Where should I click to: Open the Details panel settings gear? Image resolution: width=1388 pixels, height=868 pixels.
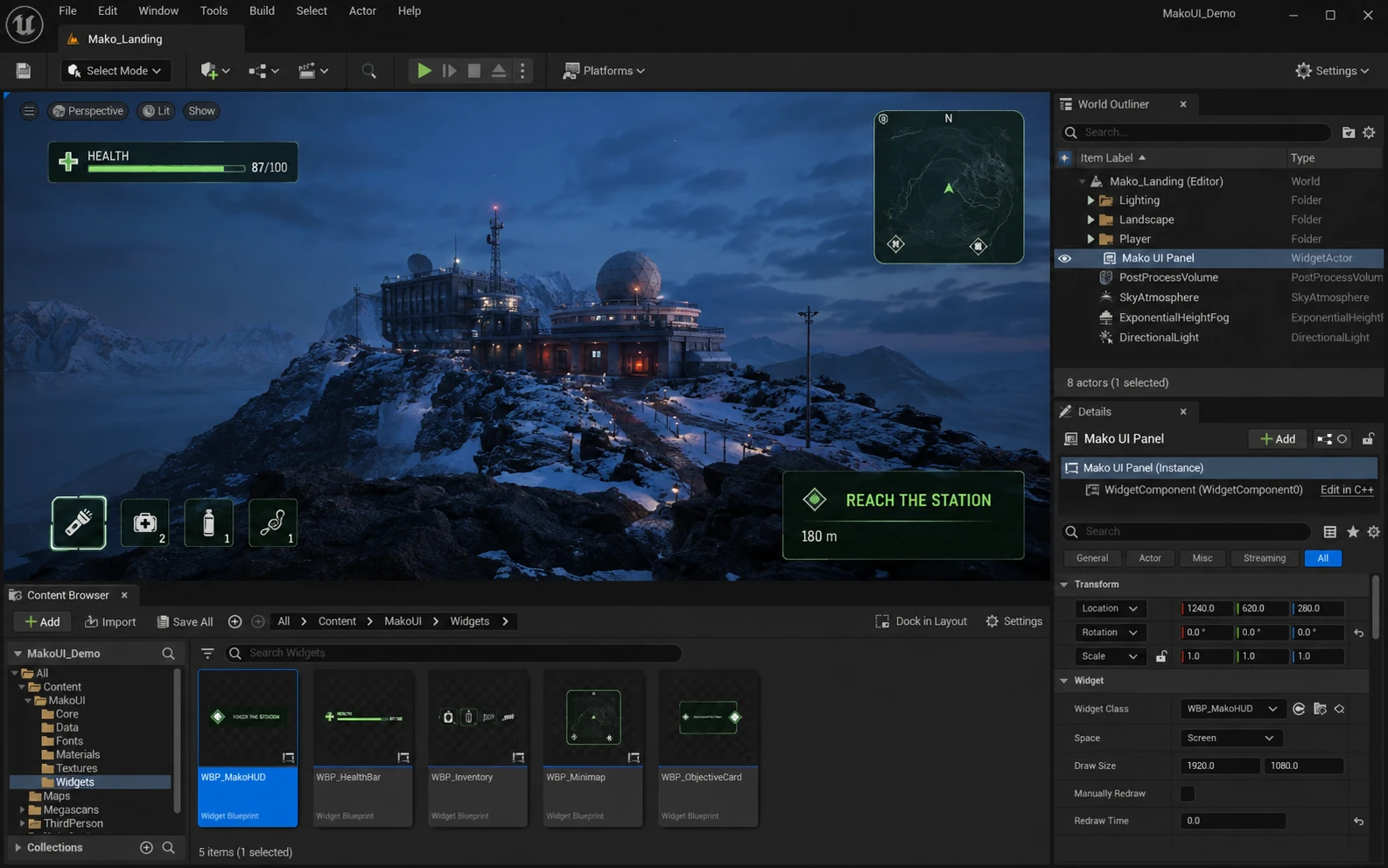[1373, 532]
